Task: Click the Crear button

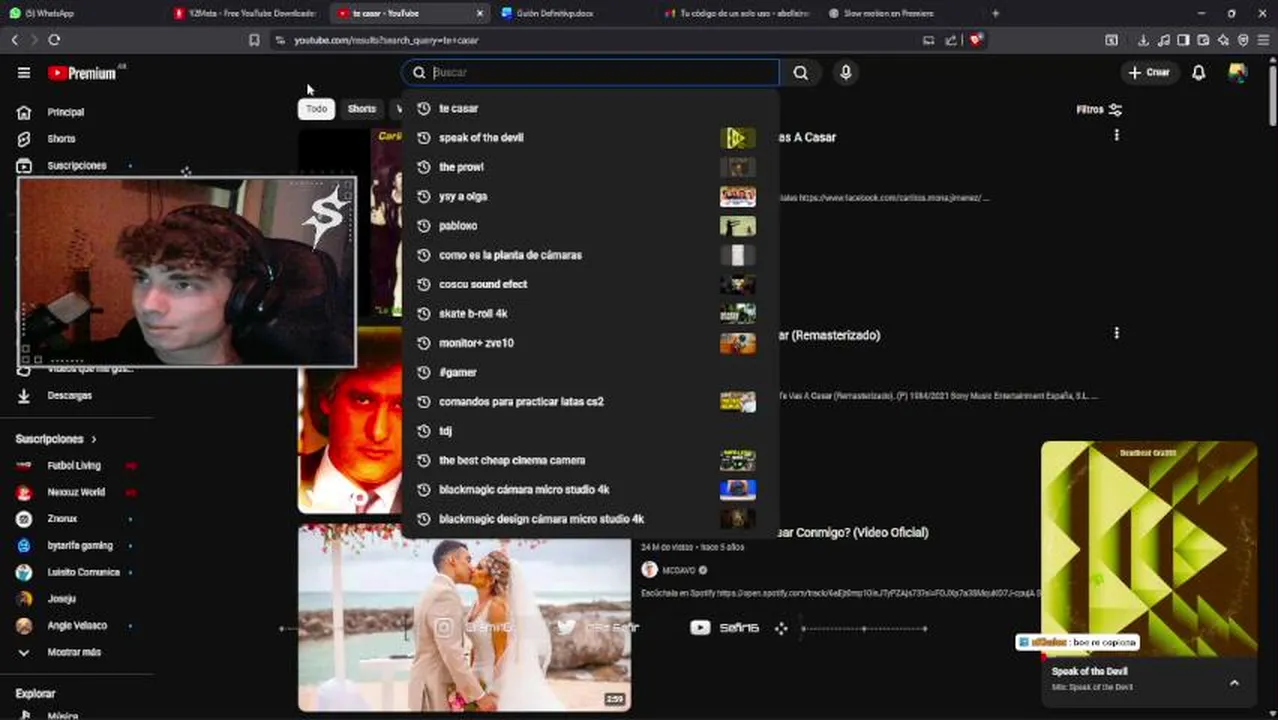Action: pyautogui.click(x=1148, y=73)
